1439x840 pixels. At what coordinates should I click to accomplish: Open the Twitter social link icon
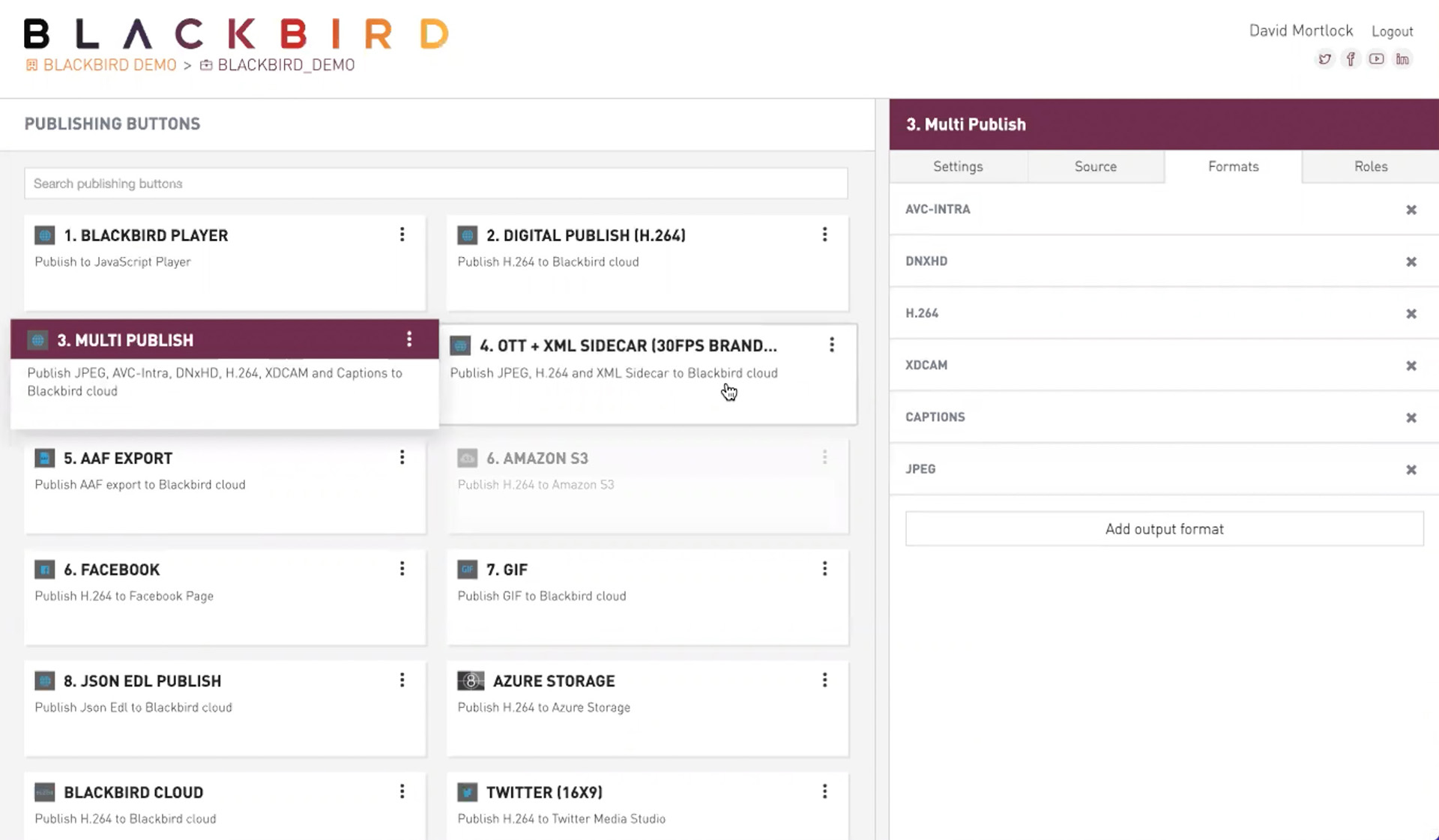1325,59
